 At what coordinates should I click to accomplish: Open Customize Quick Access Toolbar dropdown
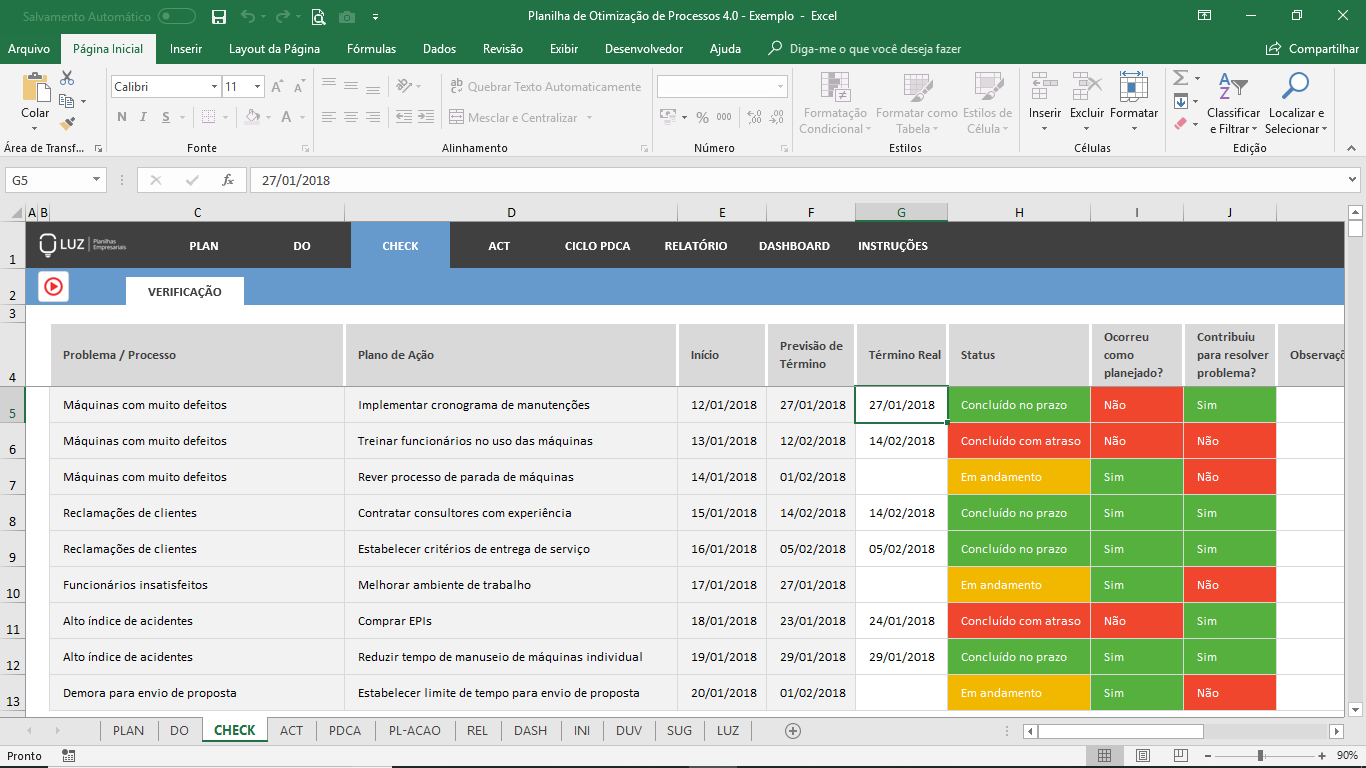click(x=375, y=17)
